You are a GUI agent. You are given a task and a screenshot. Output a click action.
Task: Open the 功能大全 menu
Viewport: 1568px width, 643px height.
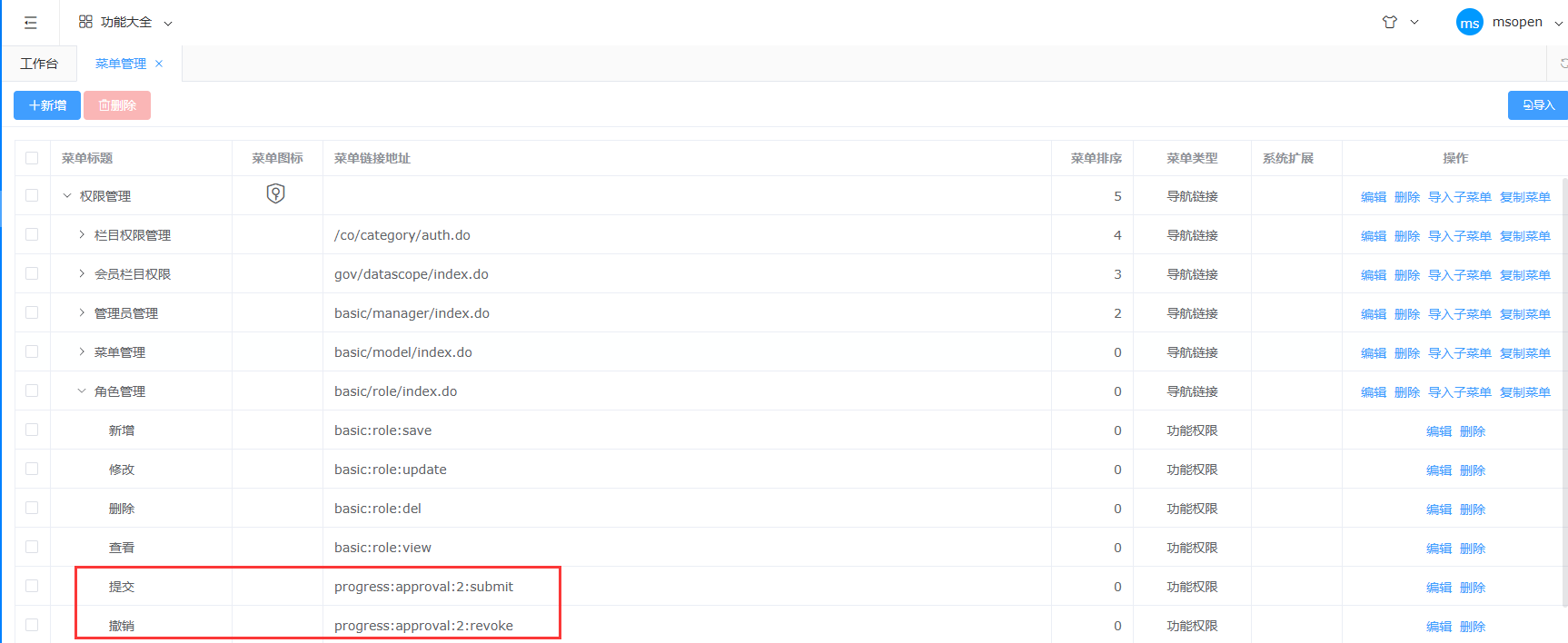click(126, 22)
